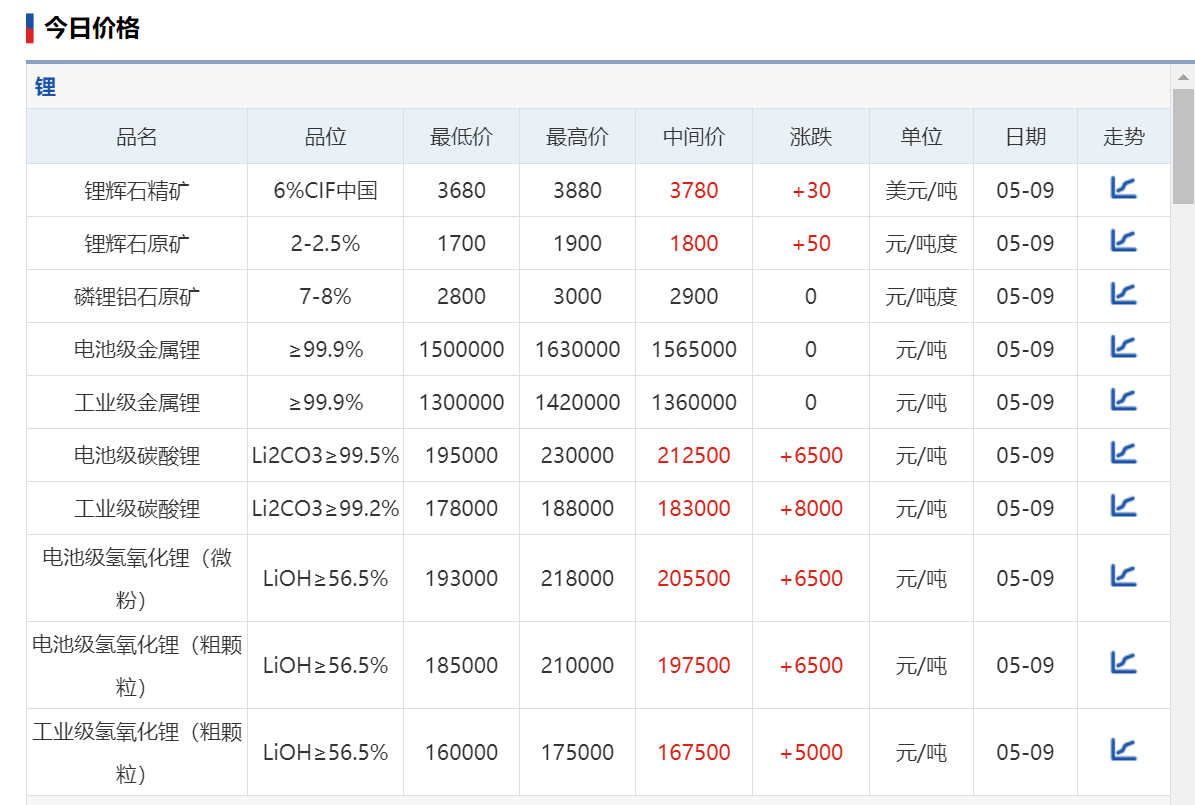The width and height of the screenshot is (1195, 805).
Task: Click the scrollbar up arrow
Action: (1183, 77)
